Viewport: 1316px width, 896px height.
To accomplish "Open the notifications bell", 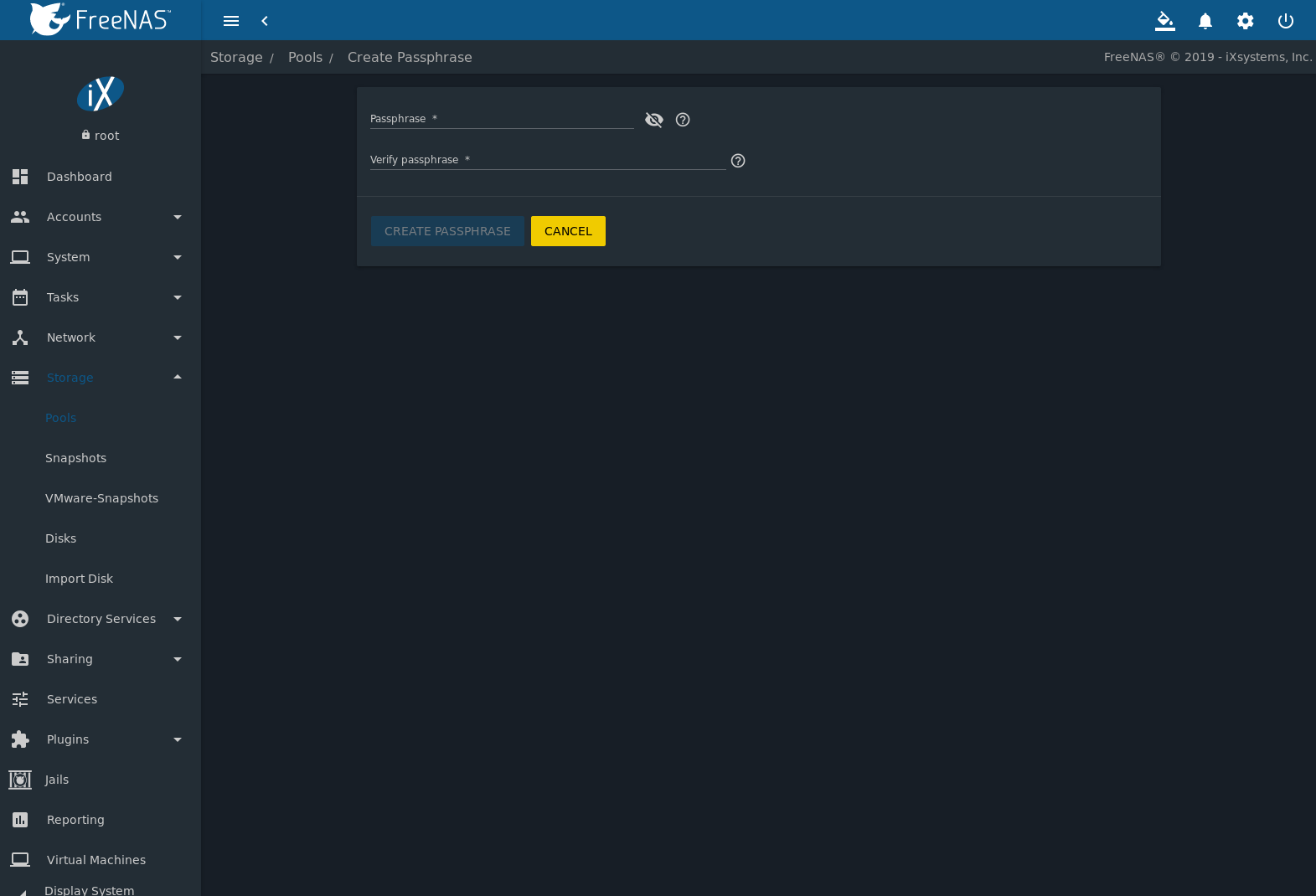I will click(1205, 21).
